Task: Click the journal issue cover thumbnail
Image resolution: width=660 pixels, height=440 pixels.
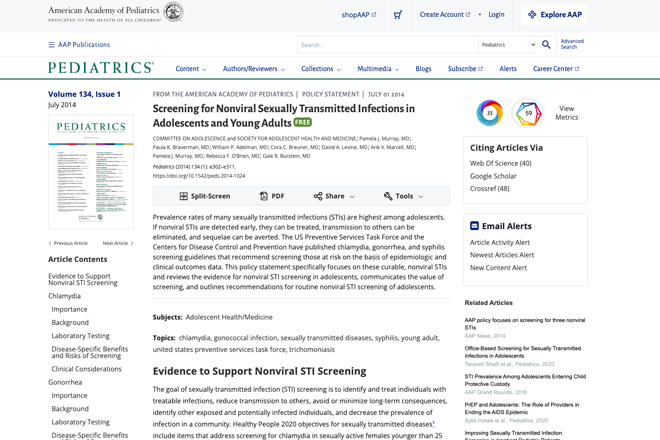Action: point(91,172)
